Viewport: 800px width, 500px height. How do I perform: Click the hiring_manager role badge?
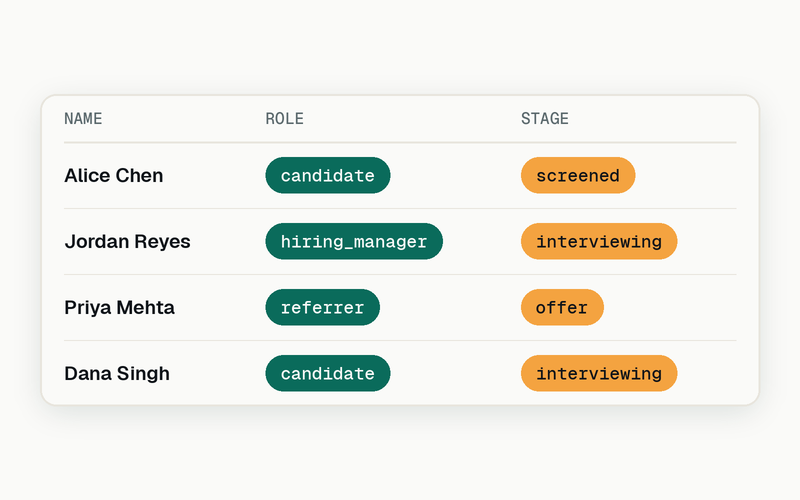[354, 241]
